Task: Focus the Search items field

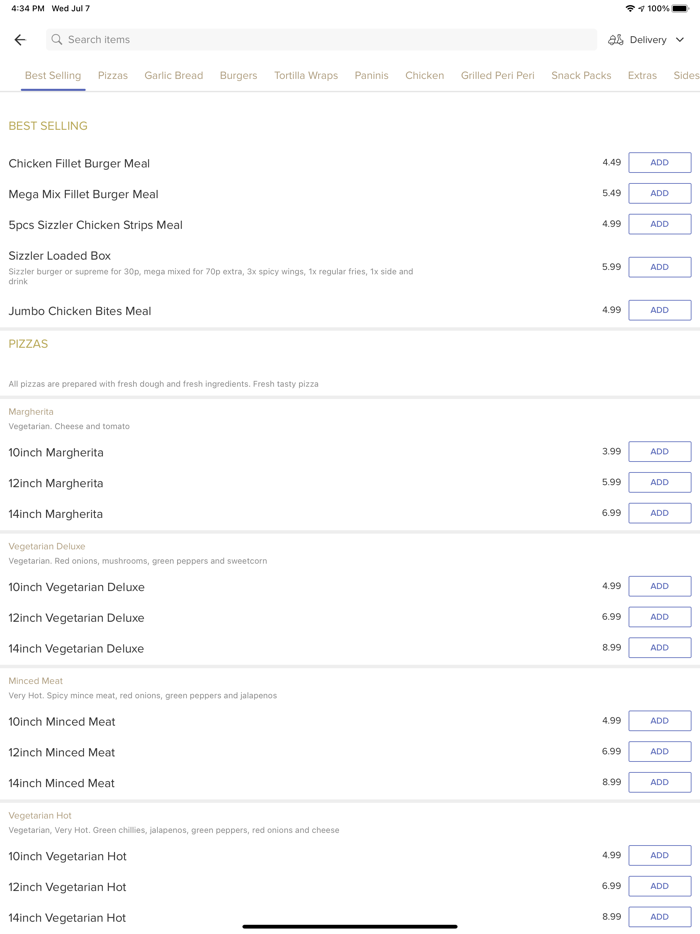Action: [321, 39]
